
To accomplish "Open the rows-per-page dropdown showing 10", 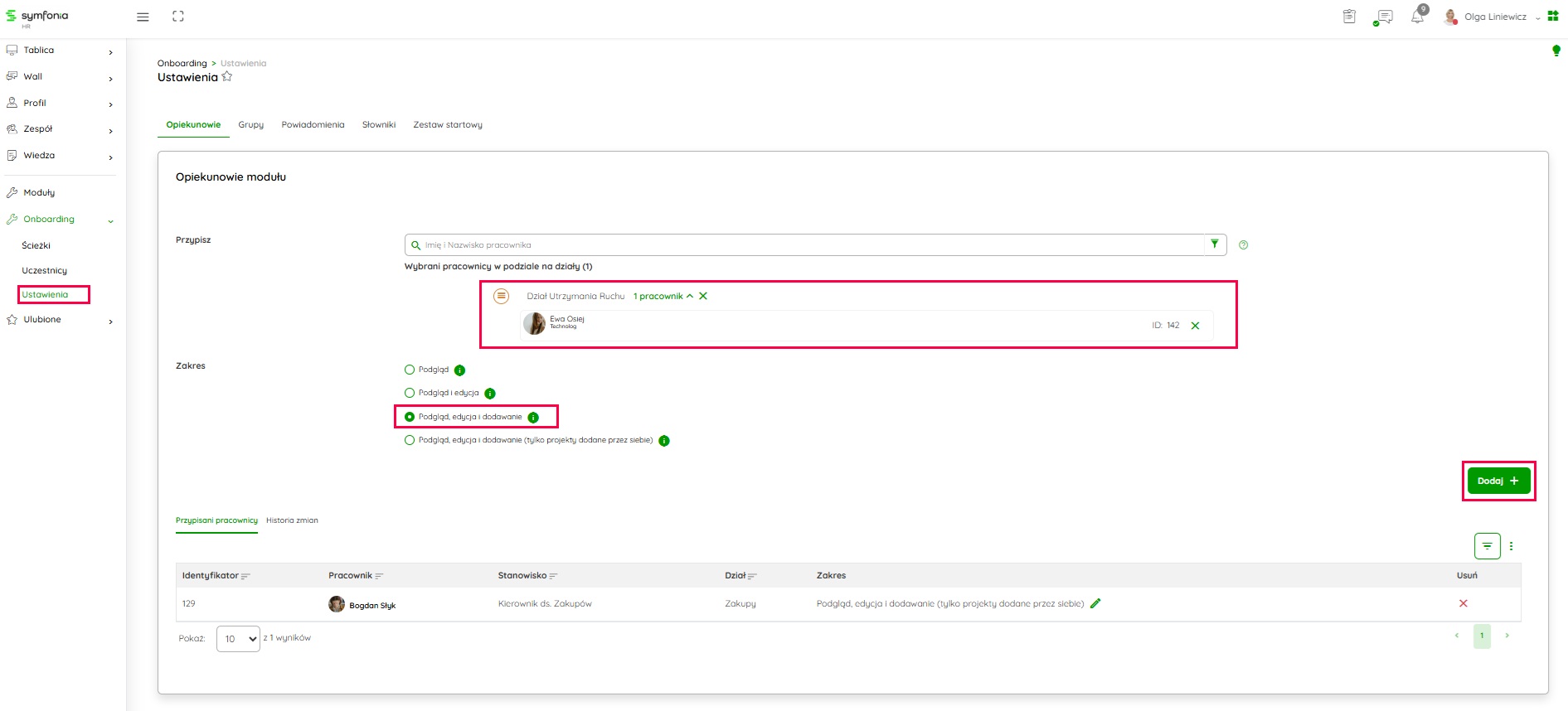I will pos(238,639).
